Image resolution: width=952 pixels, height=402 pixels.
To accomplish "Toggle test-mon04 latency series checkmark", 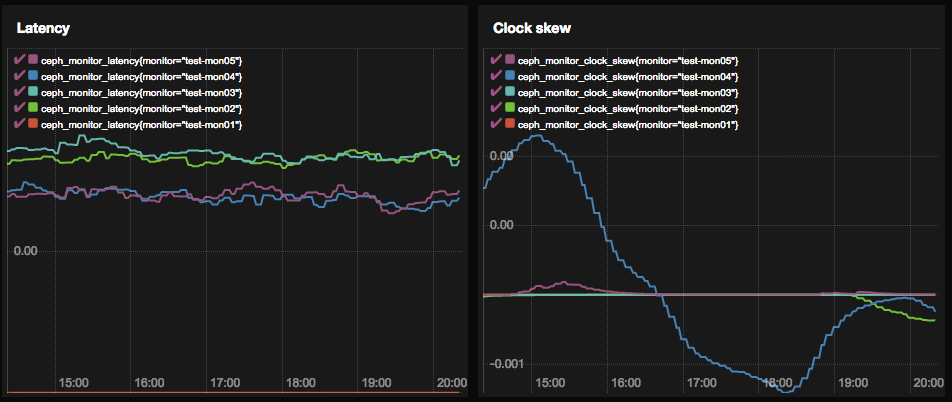I will point(18,76).
